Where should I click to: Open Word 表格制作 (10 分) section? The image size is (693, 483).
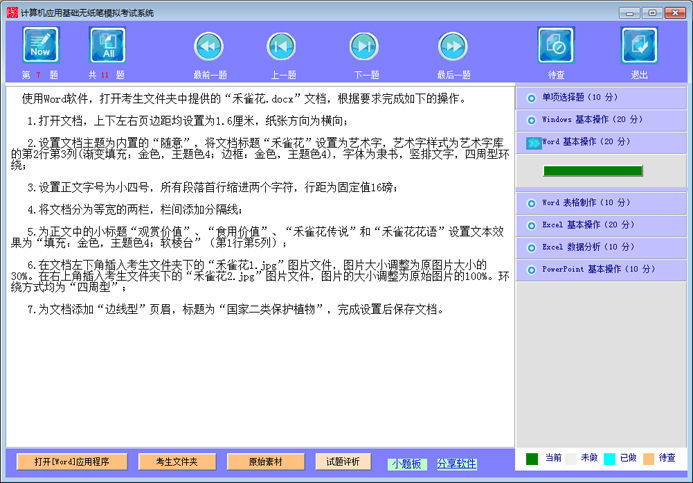click(602, 203)
